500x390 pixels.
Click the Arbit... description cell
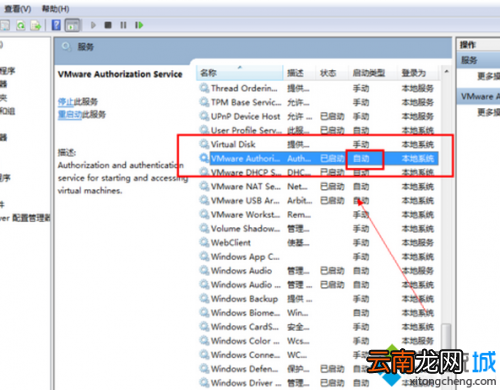click(x=300, y=201)
